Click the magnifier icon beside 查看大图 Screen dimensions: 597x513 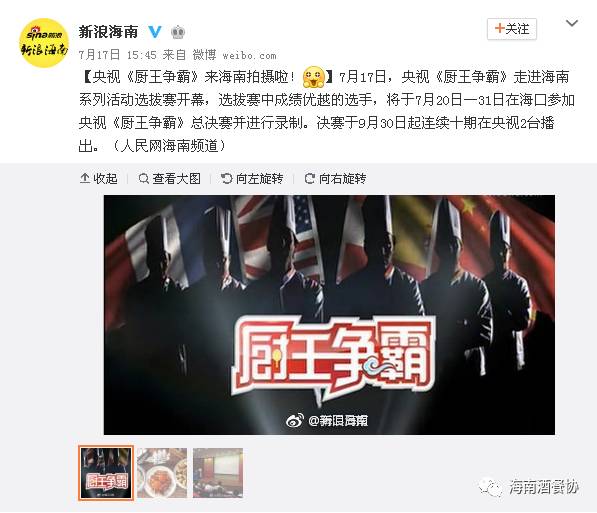pos(144,178)
